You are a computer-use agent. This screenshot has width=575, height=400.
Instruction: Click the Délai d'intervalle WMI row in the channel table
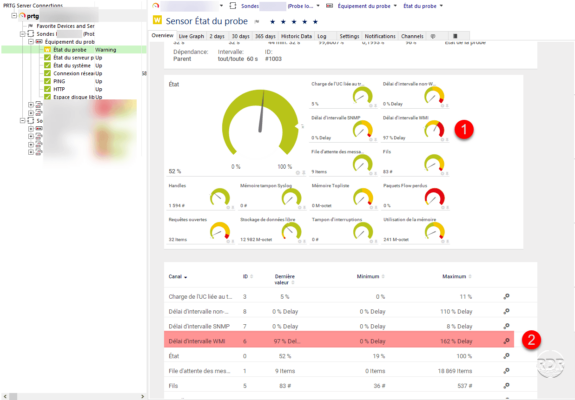click(339, 341)
